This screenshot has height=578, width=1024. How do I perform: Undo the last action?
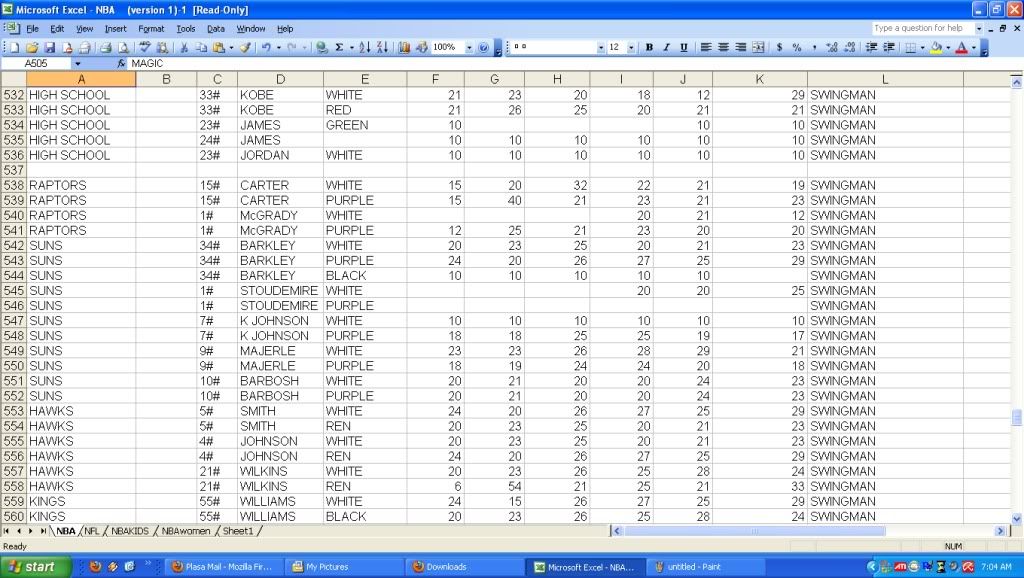coord(266,48)
